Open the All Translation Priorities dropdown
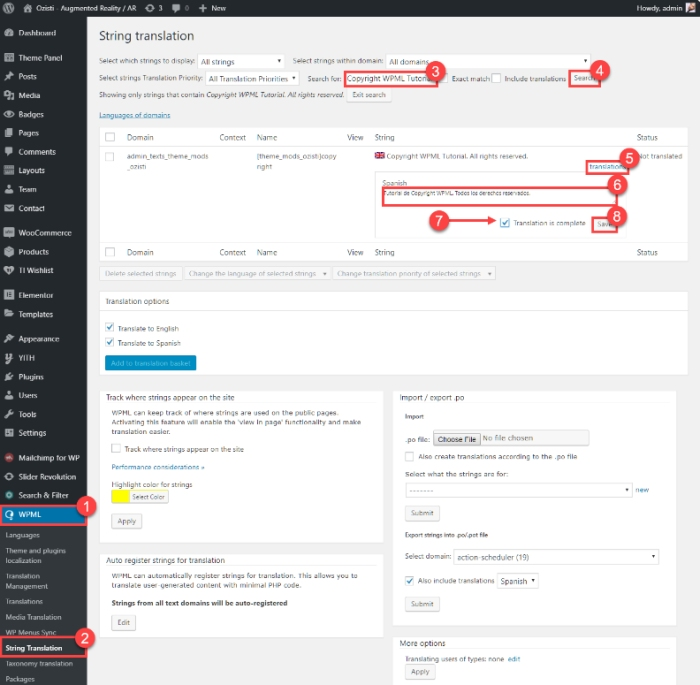This screenshot has height=685, width=700. tap(252, 78)
